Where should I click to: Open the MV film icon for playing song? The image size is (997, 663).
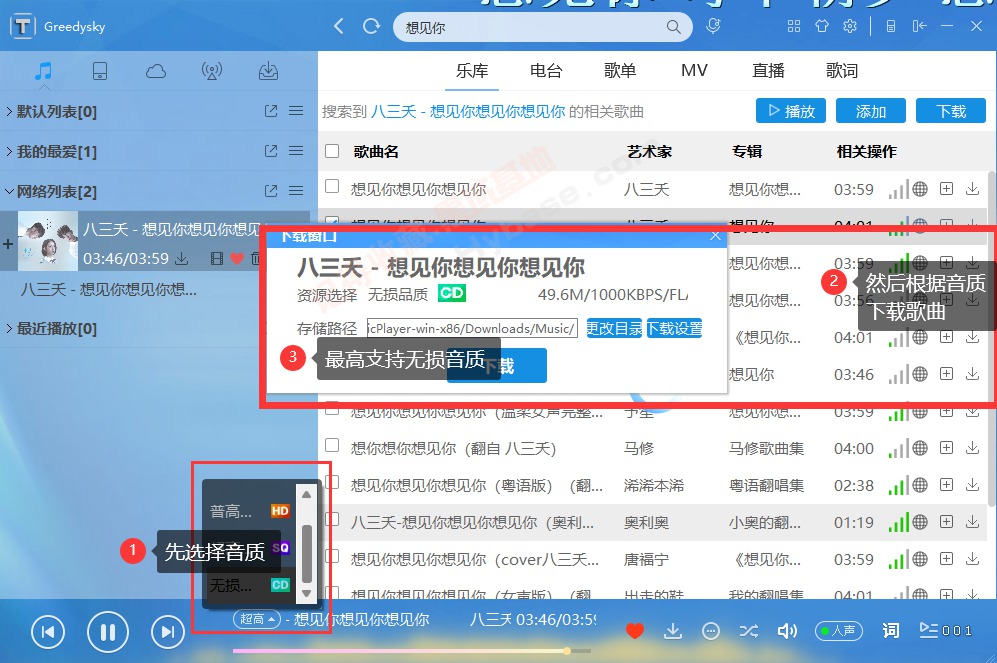tap(217, 259)
